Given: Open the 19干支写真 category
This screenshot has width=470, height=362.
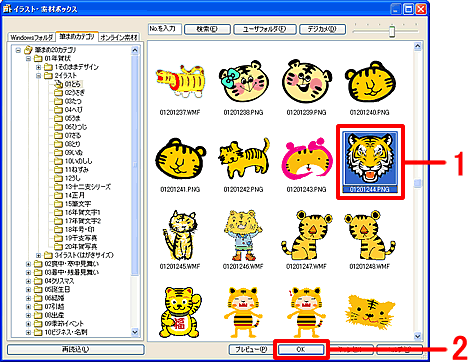Looking at the screenshot, I should [x=81, y=238].
